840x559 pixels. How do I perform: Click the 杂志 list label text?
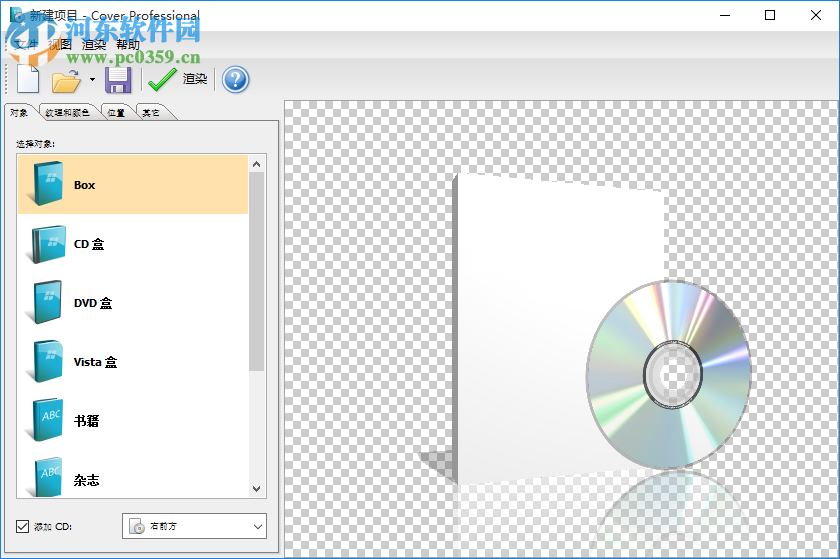87,480
